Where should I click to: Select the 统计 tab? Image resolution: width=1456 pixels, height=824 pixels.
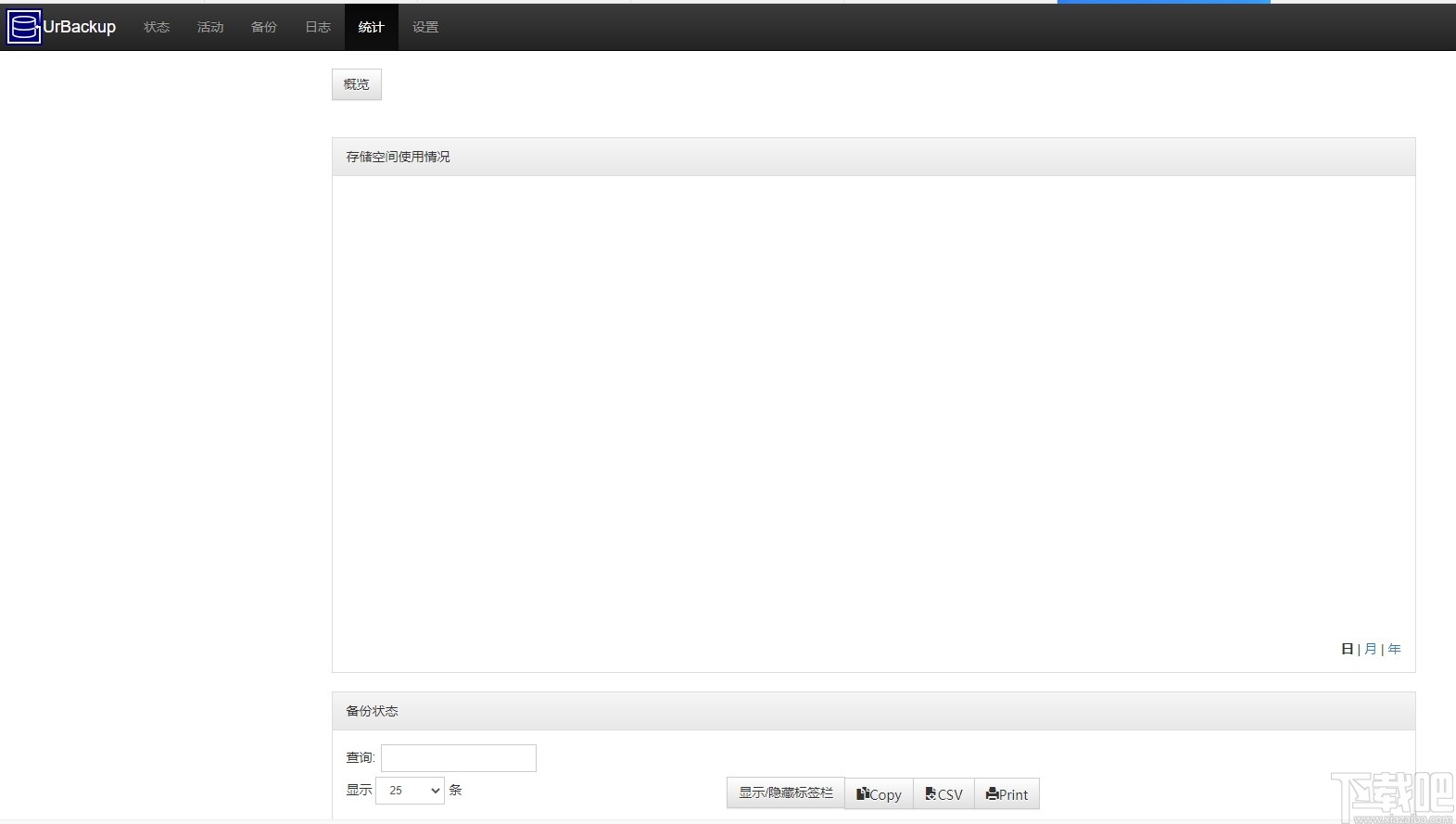point(372,27)
